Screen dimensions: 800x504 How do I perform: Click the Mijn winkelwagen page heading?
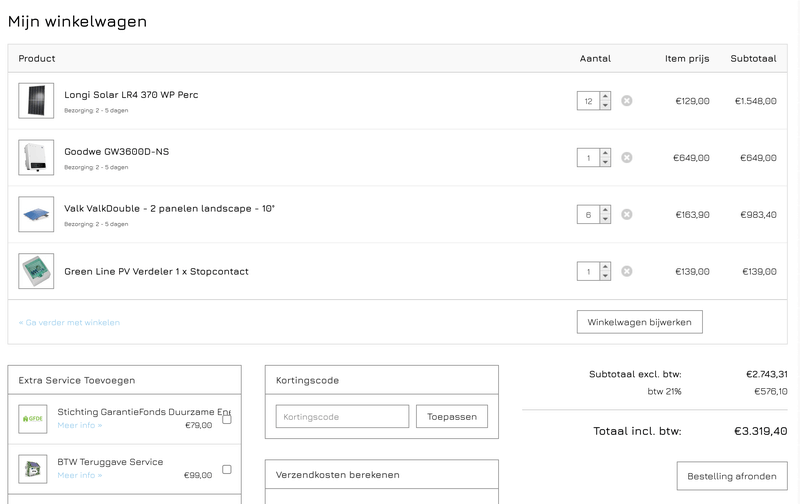tap(78, 21)
